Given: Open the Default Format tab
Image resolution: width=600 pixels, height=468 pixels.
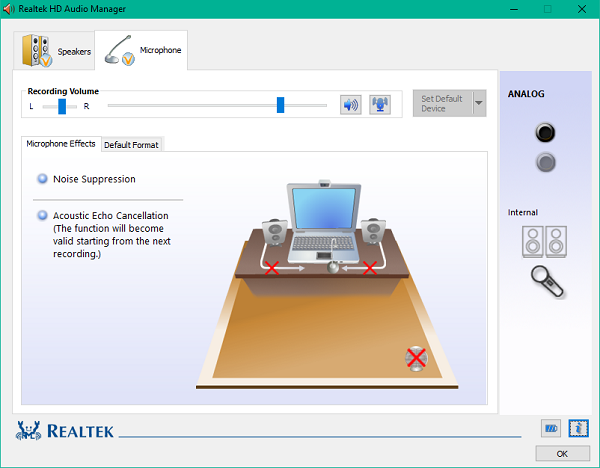Looking at the screenshot, I should [x=131, y=145].
